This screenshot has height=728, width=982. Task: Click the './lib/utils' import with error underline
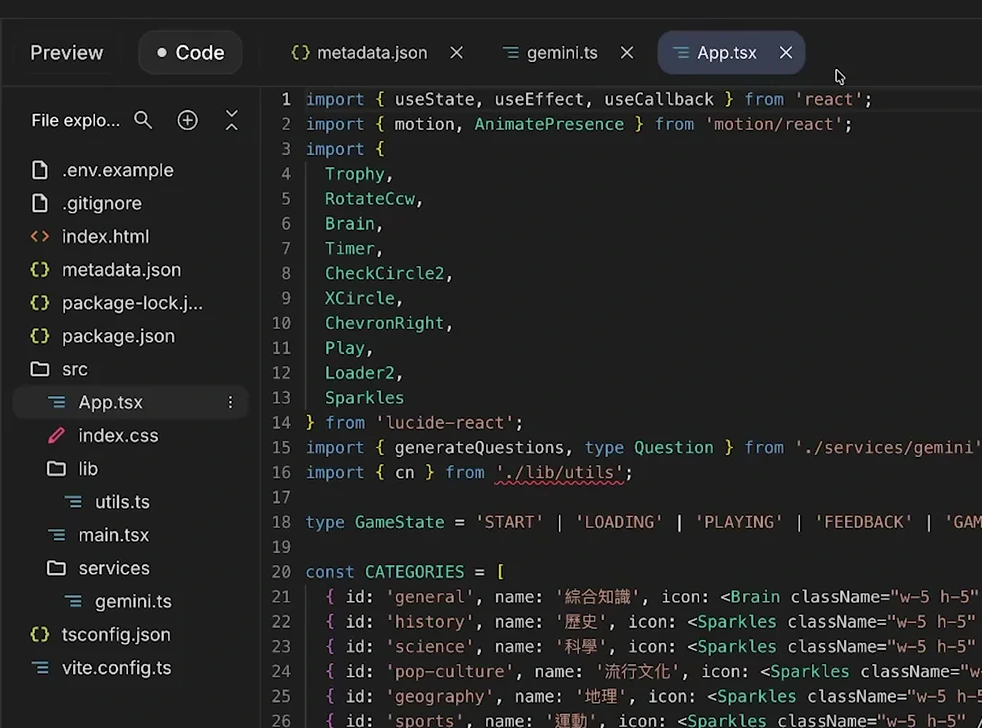(x=559, y=472)
